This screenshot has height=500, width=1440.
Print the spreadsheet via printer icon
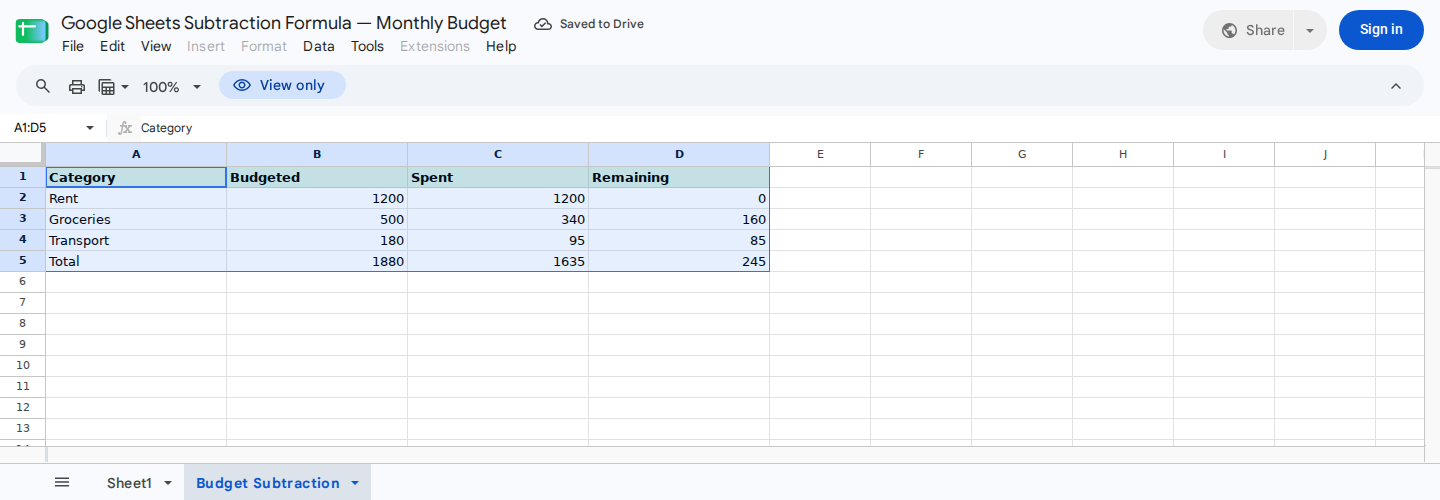coord(77,87)
